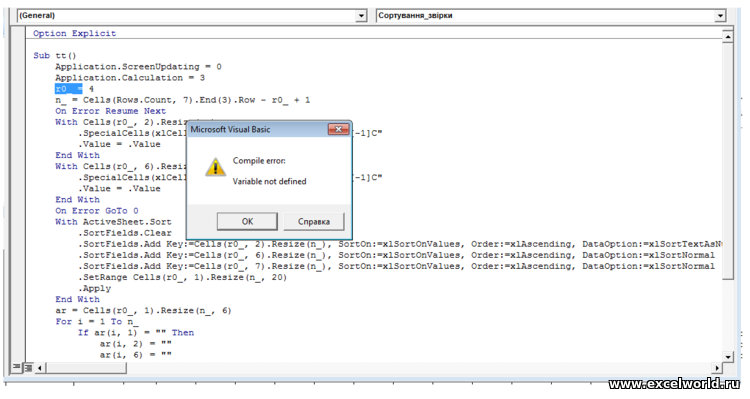
Task: Click the ar(i, 2) = "" line
Action: 135,344
